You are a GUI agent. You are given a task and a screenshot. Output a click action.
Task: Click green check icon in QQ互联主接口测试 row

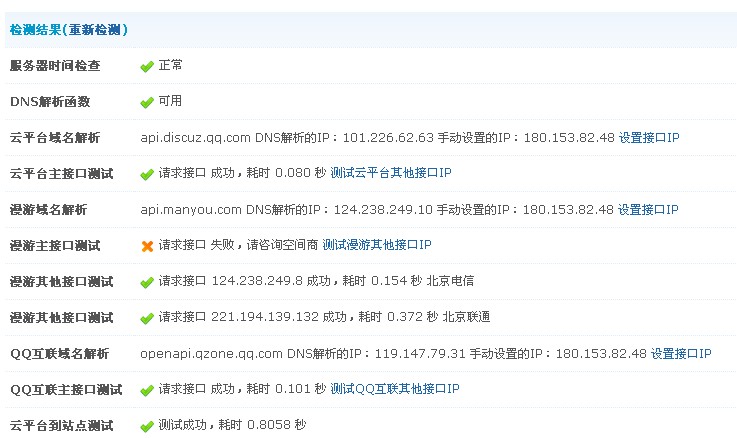(x=147, y=390)
